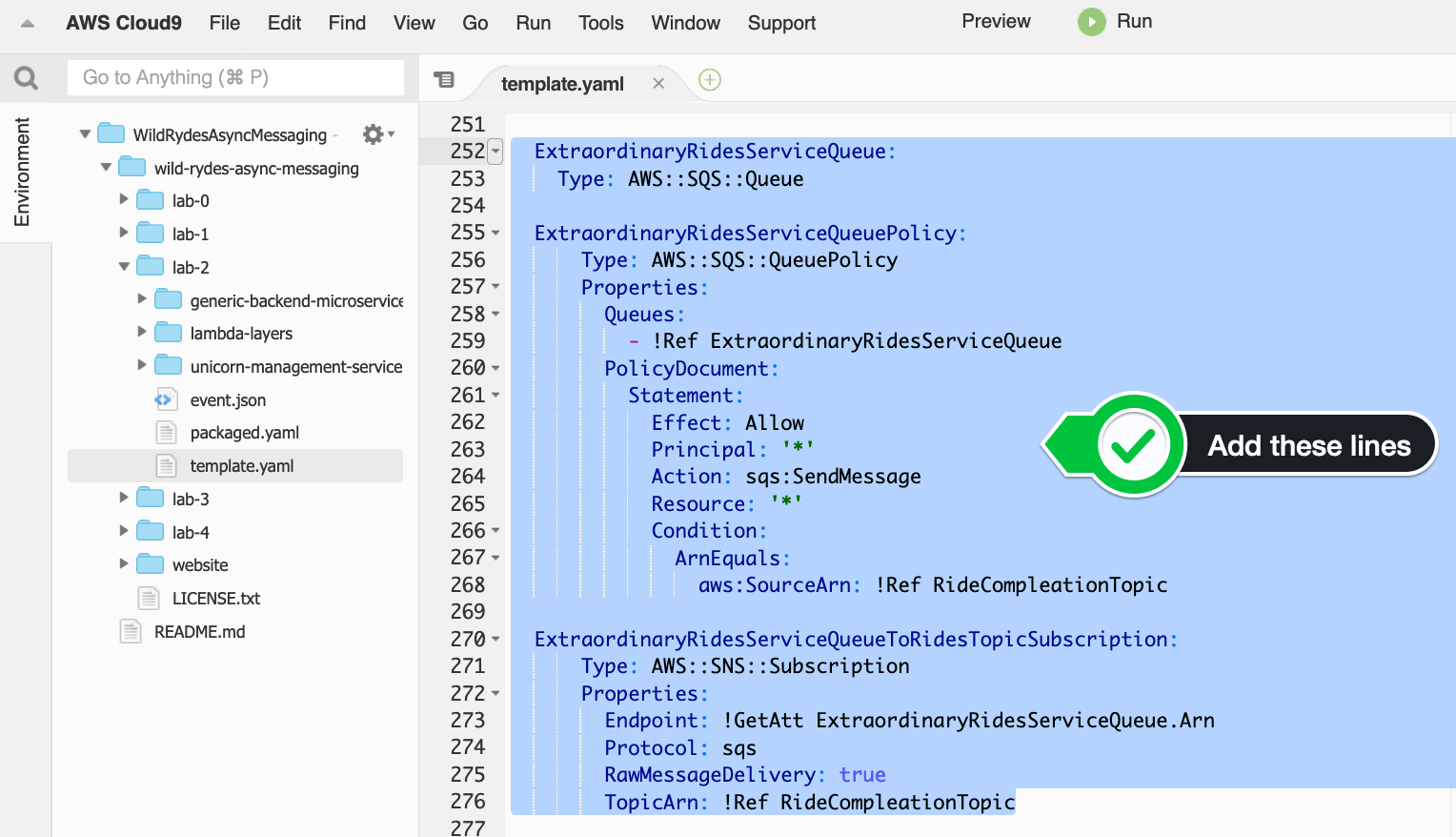Collapse the lab-2 folder
Image resolution: width=1456 pixels, height=837 pixels.
coord(124,267)
